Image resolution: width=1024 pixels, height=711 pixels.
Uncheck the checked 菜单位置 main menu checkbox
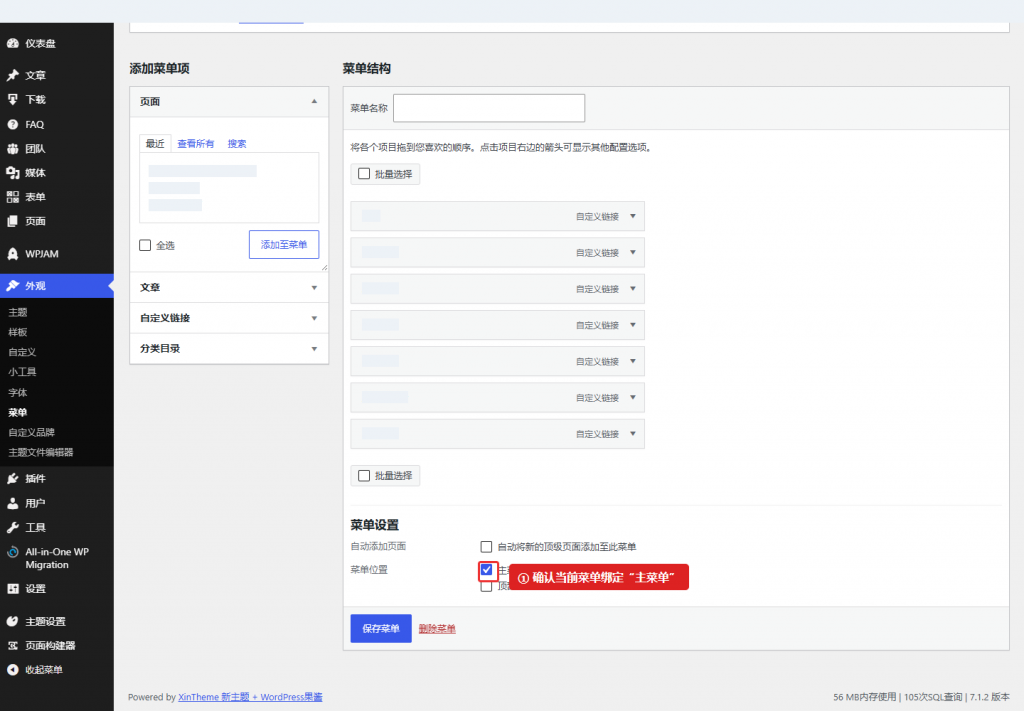click(x=487, y=570)
